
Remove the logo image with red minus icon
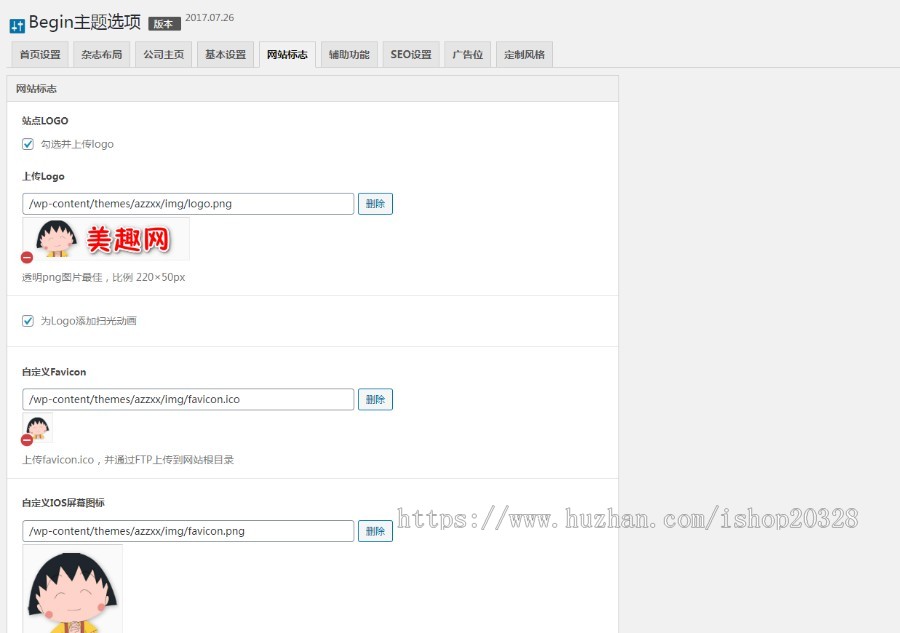tap(27, 257)
